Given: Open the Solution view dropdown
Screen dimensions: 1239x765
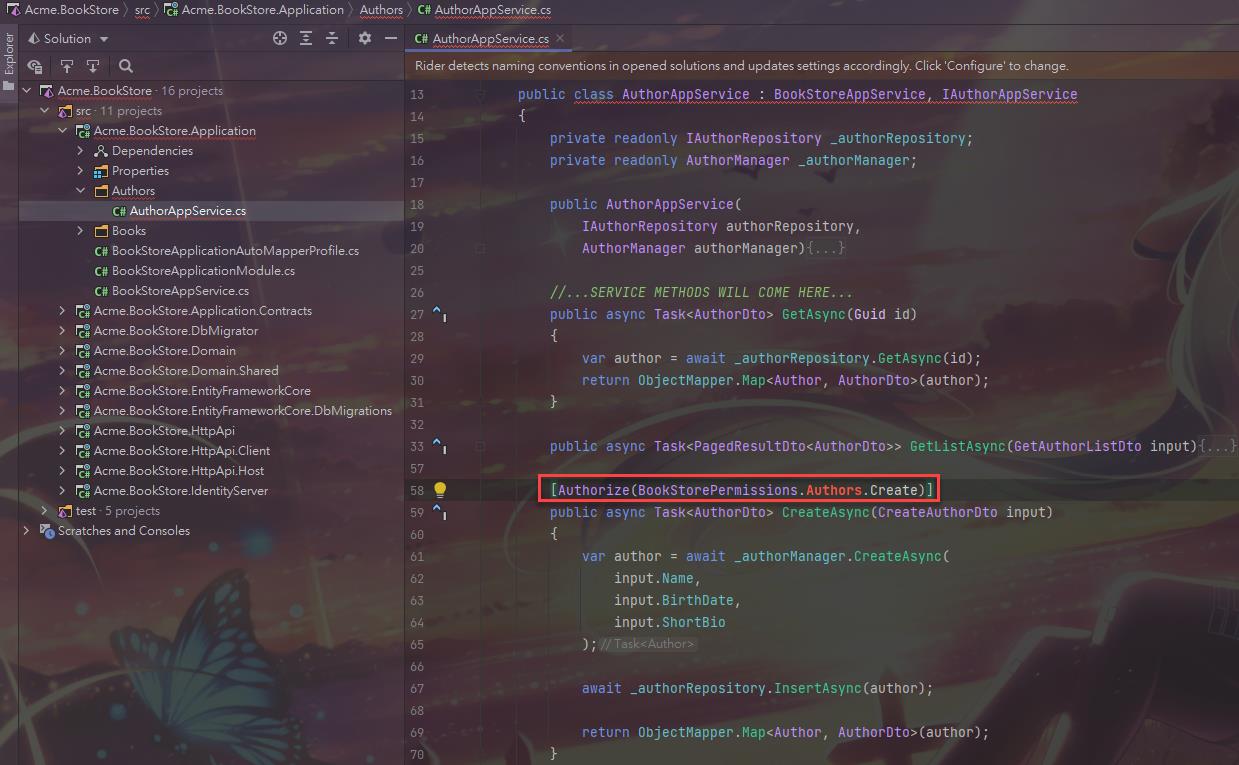Looking at the screenshot, I should pyautogui.click(x=104, y=39).
